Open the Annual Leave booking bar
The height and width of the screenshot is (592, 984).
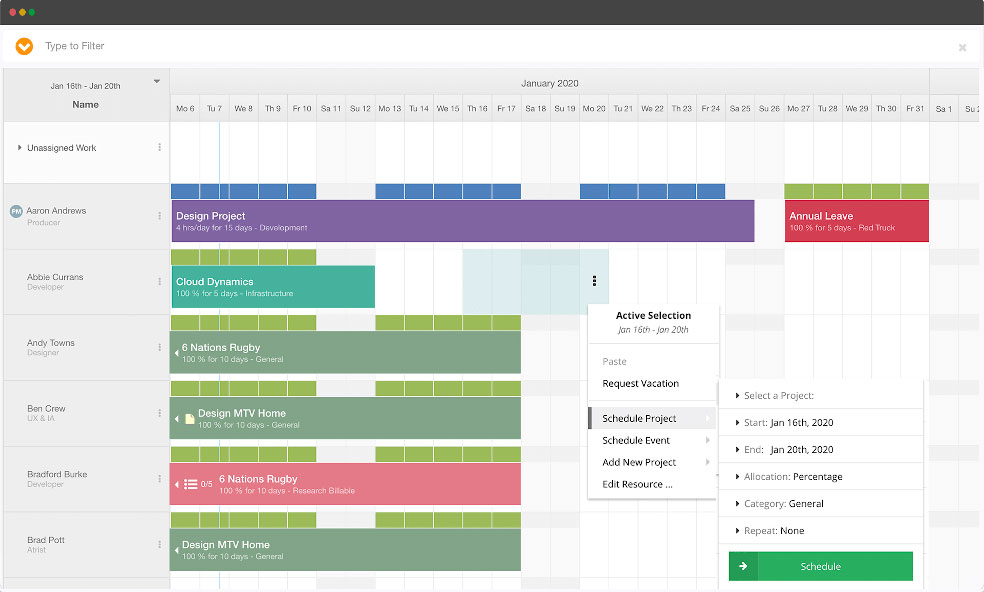(x=857, y=221)
